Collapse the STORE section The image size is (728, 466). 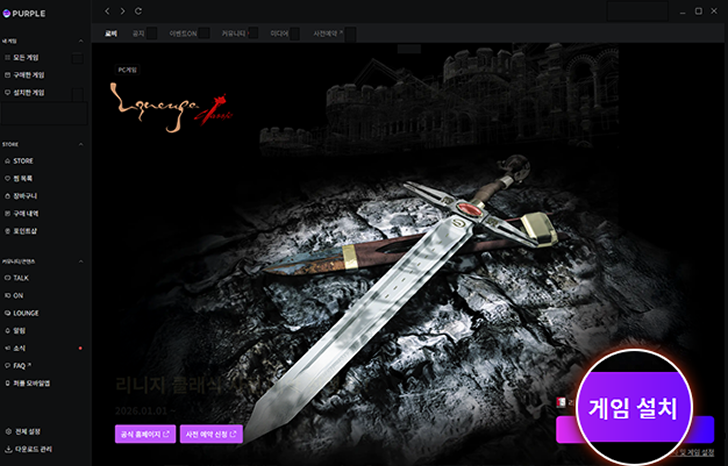pos(81,144)
